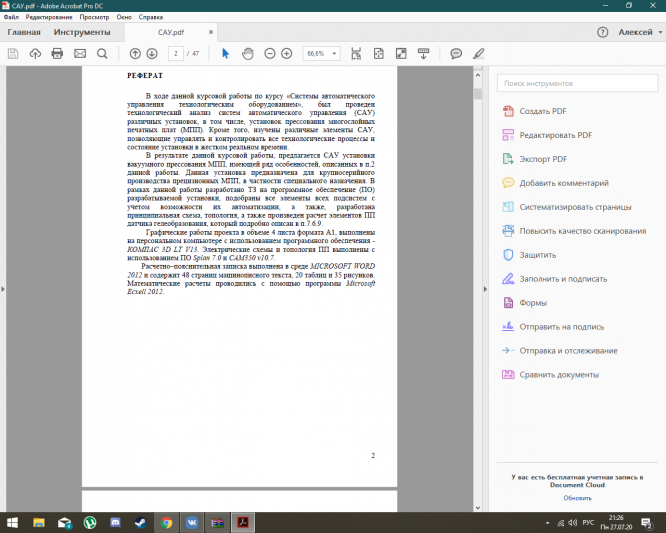This screenshot has height=533, width=666.
Task: Close the САУ.pdf document tab
Action: tap(210, 32)
